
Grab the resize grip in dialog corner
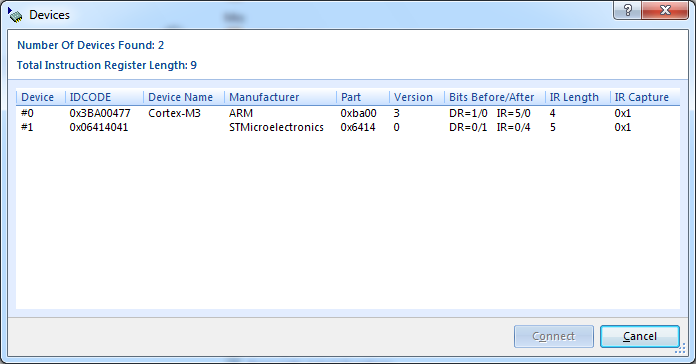[x=680, y=349]
